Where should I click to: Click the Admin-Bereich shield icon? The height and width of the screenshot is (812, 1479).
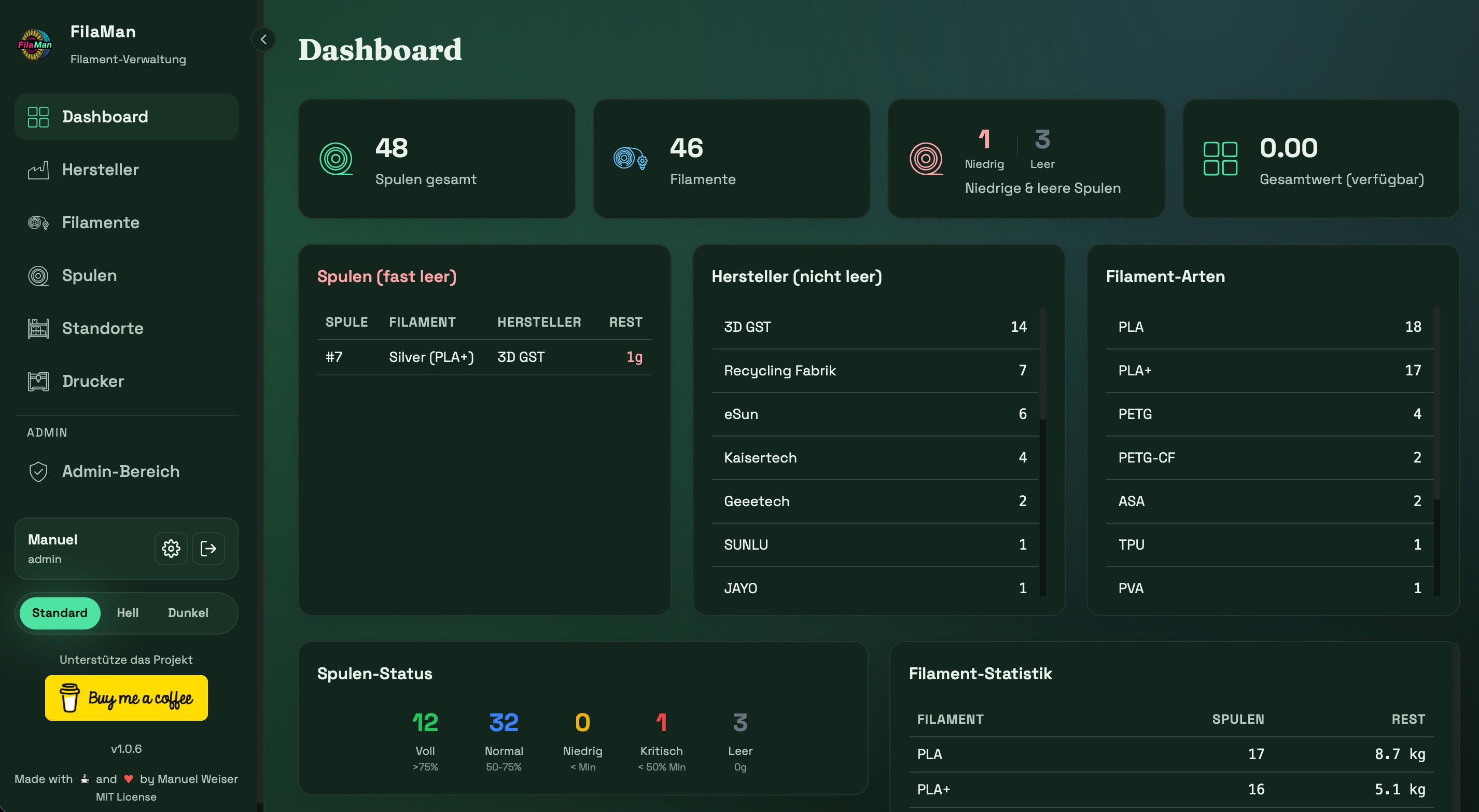[38, 471]
